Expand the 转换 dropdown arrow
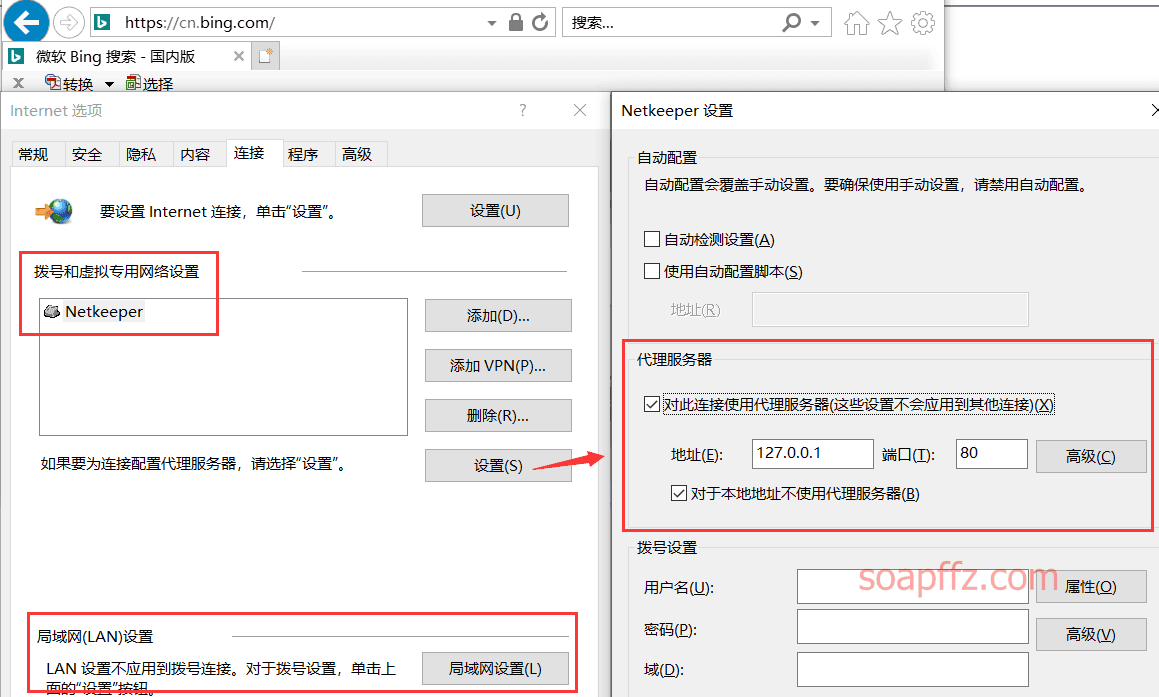 click(x=109, y=84)
